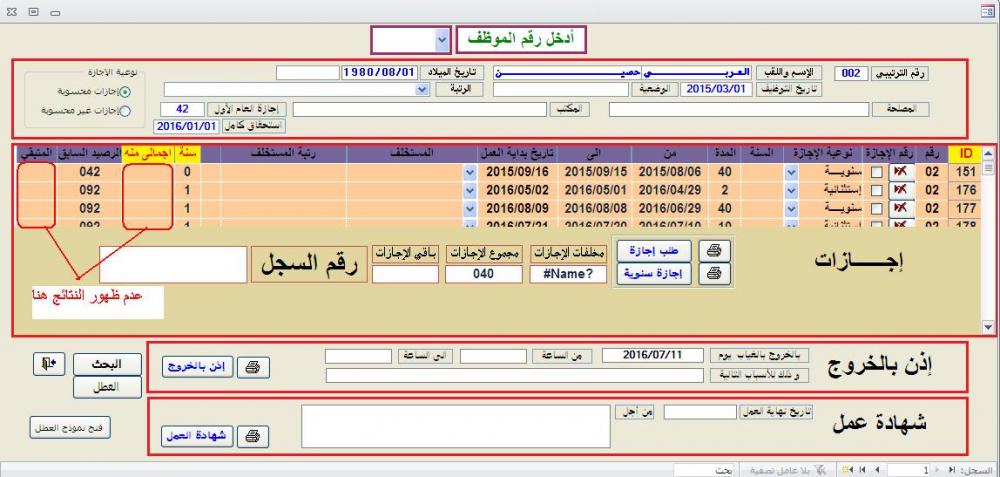1000x477 pixels.
Task: Select the إجازات غير محسوبة radio option
Action: coord(125,111)
